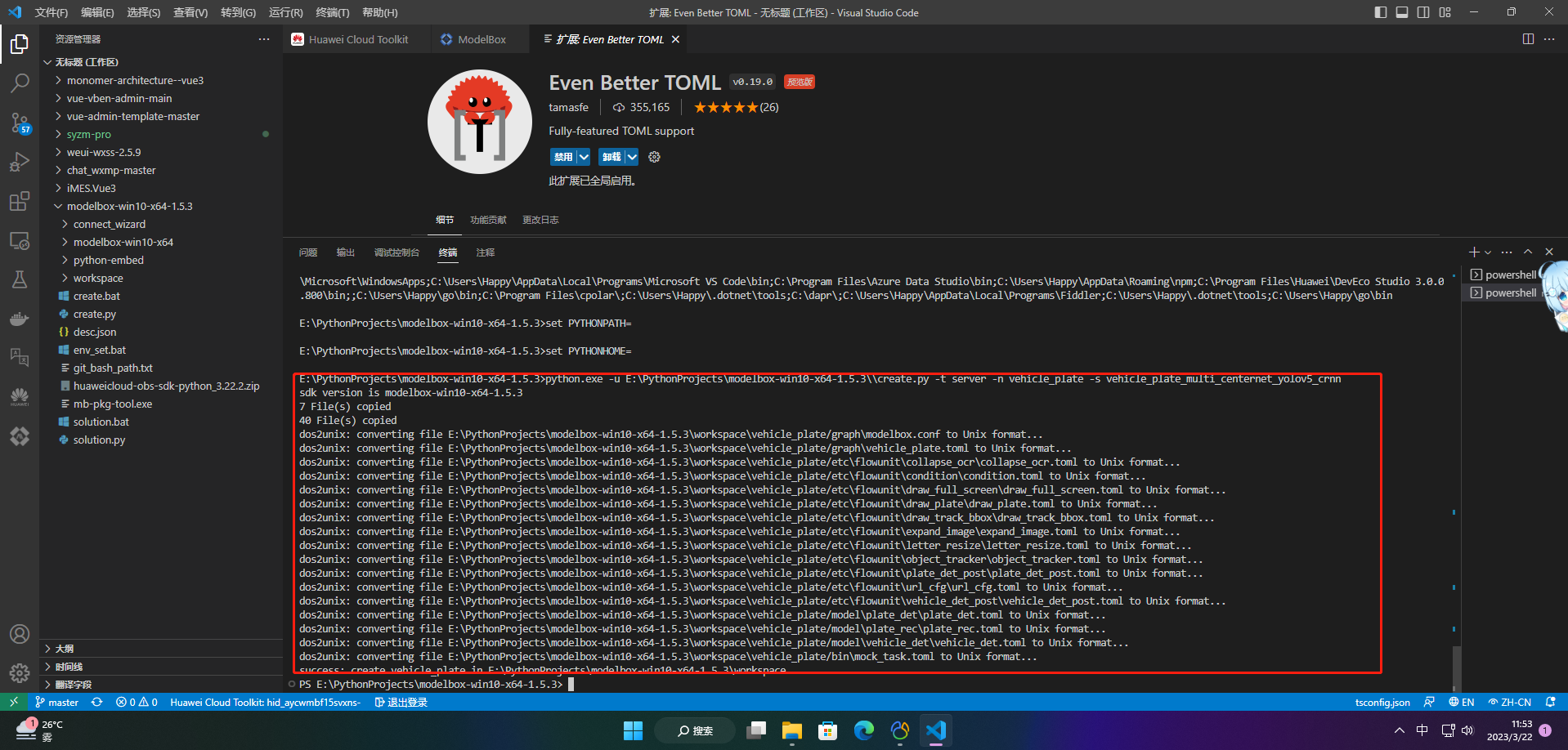This screenshot has height=750, width=1568.
Task: Open the Docker view in activity bar
Action: 20,319
